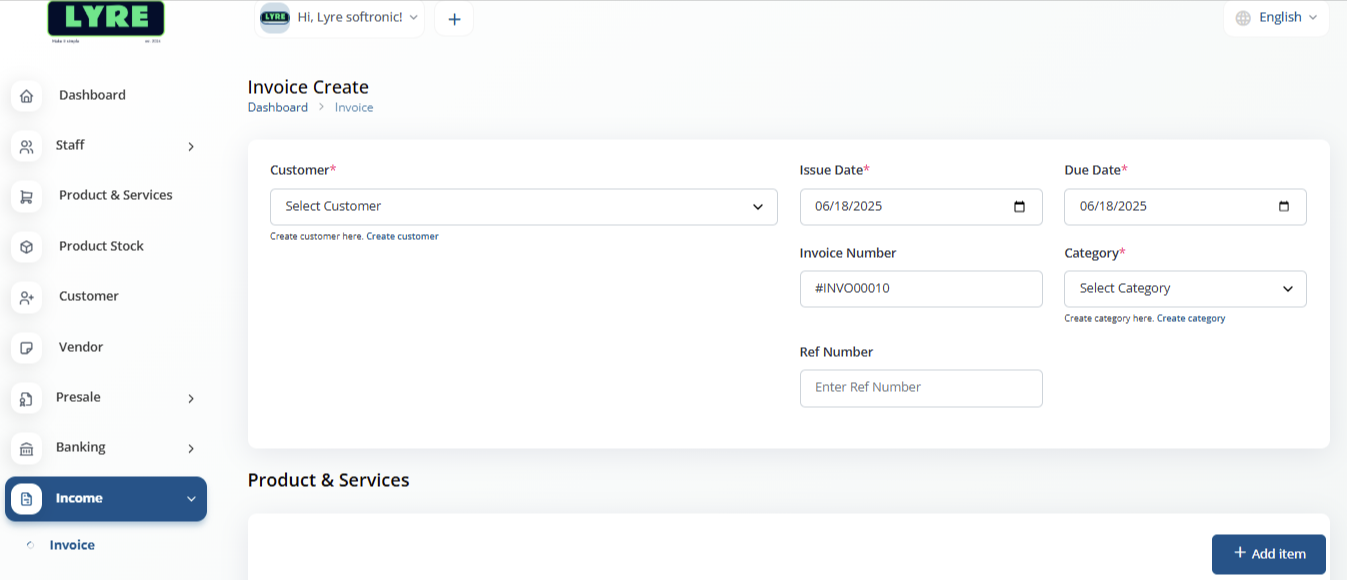The image size is (1347, 580).
Task: Click the Product & Services cart icon
Action: [x=26, y=196]
